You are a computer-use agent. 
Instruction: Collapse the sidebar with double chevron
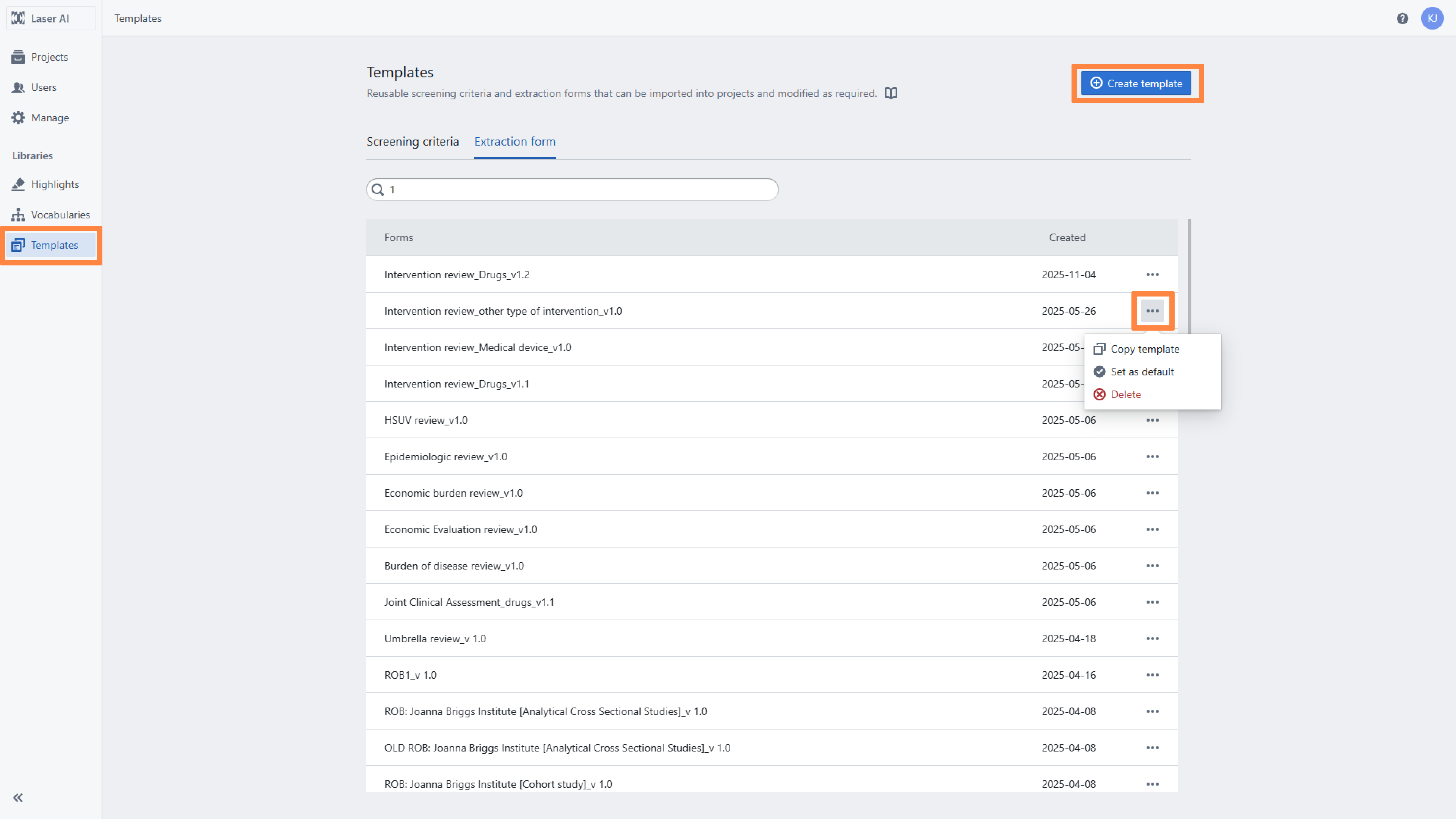coord(18,797)
